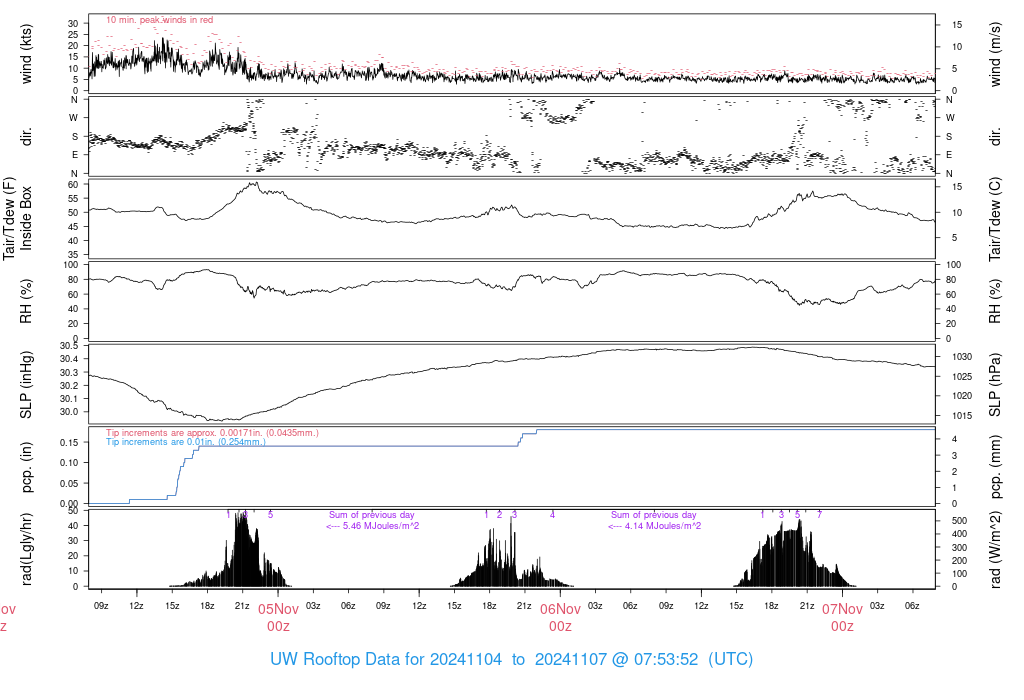Click the blue 'Tip increments are 0.01in.' note
The image size is (1024, 700).
click(x=185, y=442)
